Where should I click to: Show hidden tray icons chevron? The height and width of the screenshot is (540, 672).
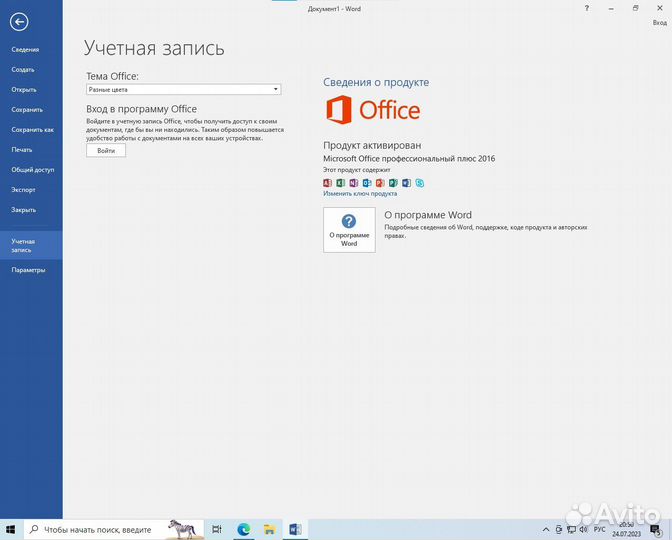point(546,530)
